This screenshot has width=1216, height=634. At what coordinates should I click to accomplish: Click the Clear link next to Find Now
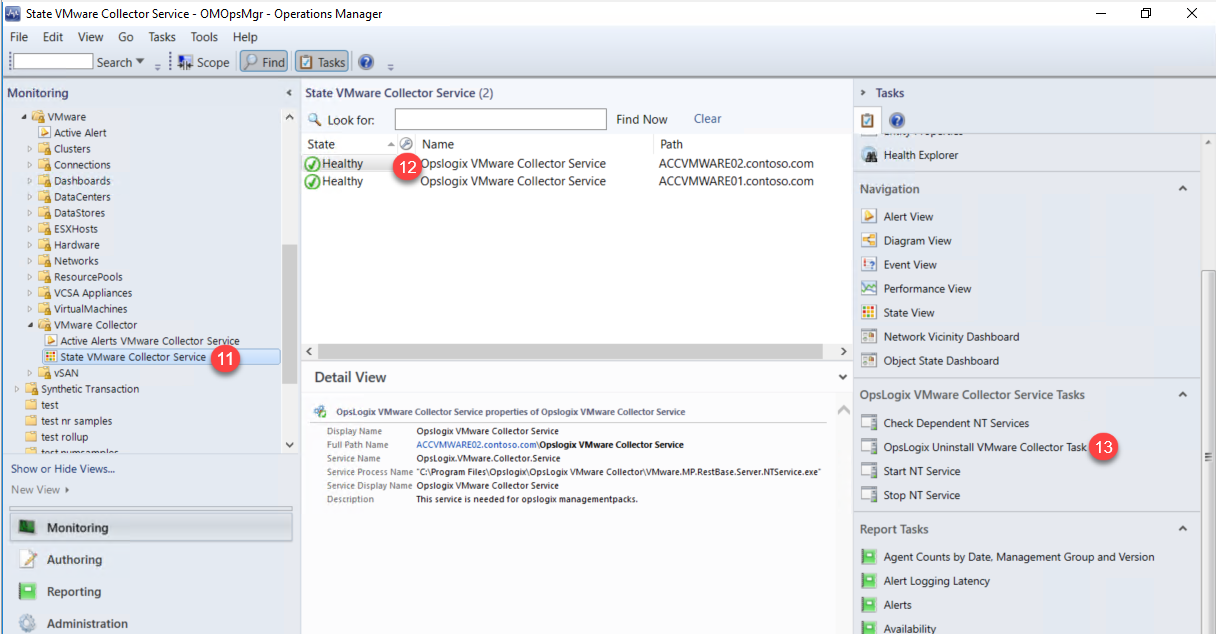[707, 119]
